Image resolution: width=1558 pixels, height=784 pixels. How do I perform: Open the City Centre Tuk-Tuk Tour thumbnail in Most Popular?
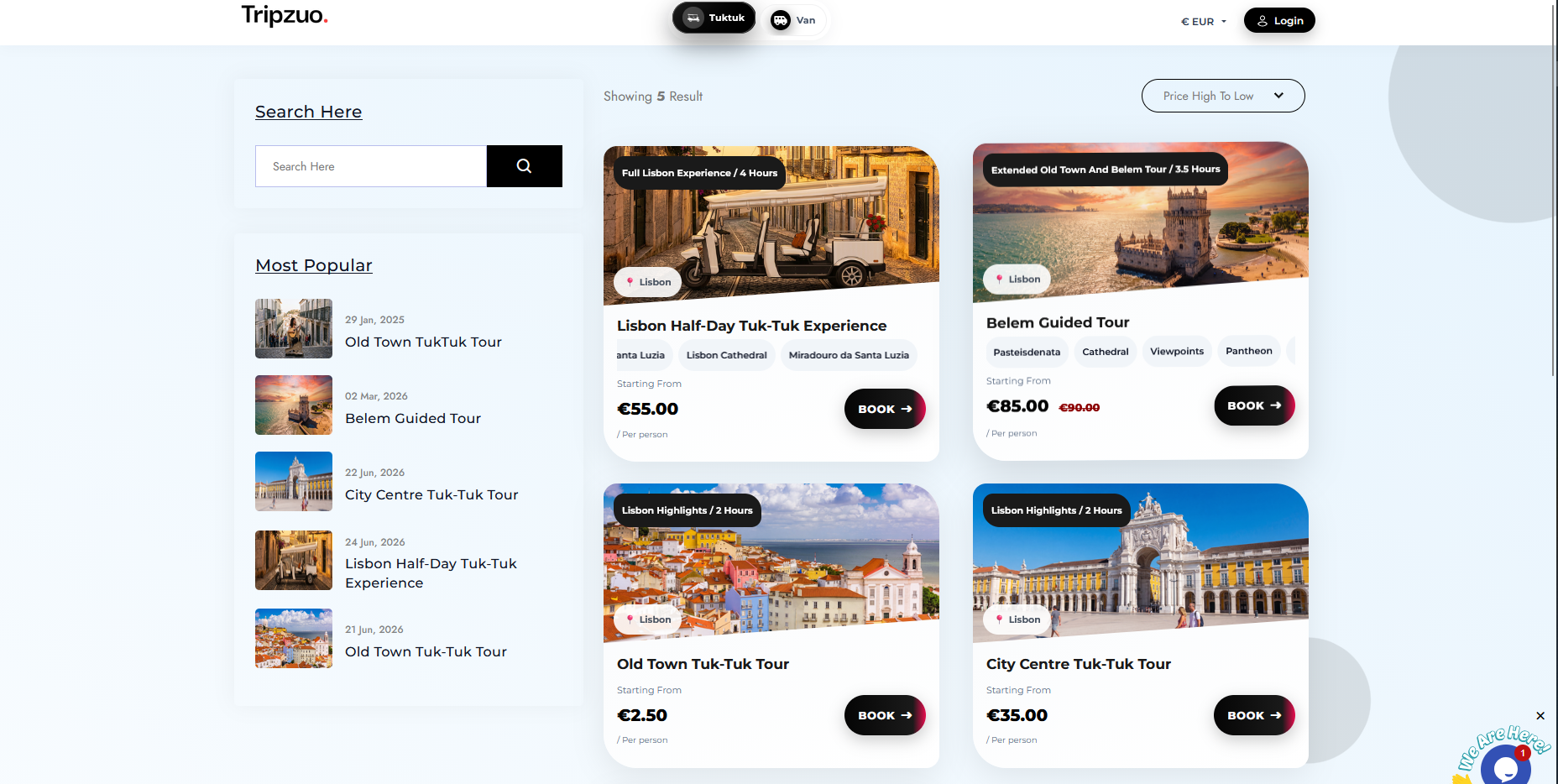[294, 482]
